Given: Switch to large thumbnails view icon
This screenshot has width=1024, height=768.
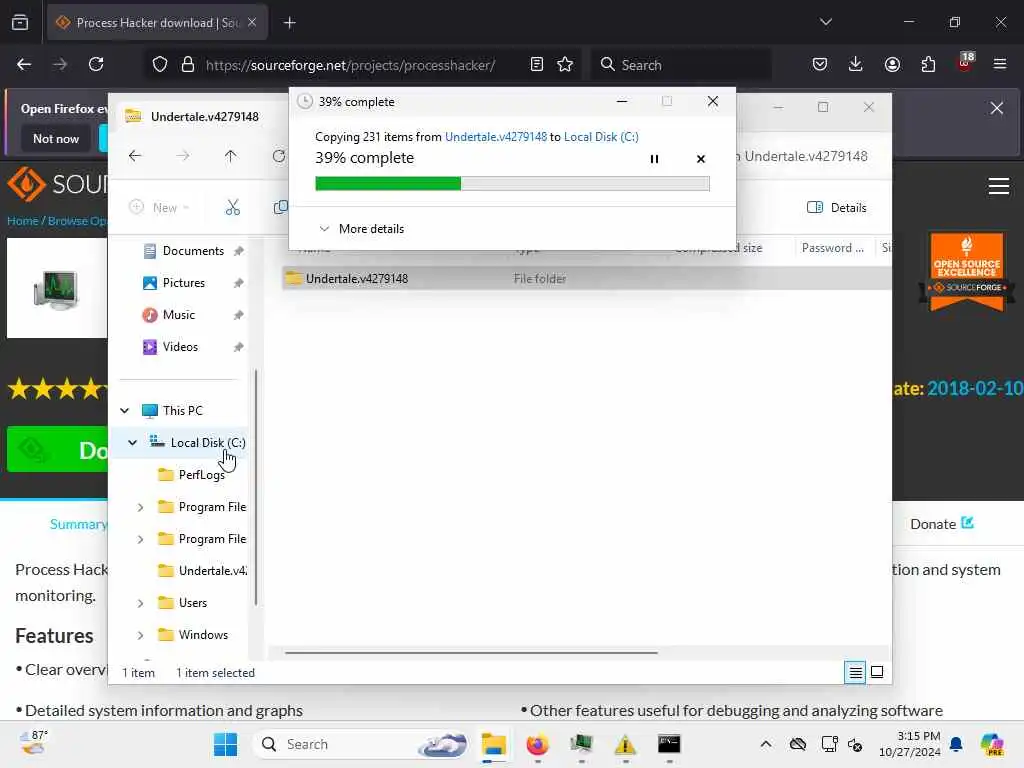Looking at the screenshot, I should pos(877,672).
